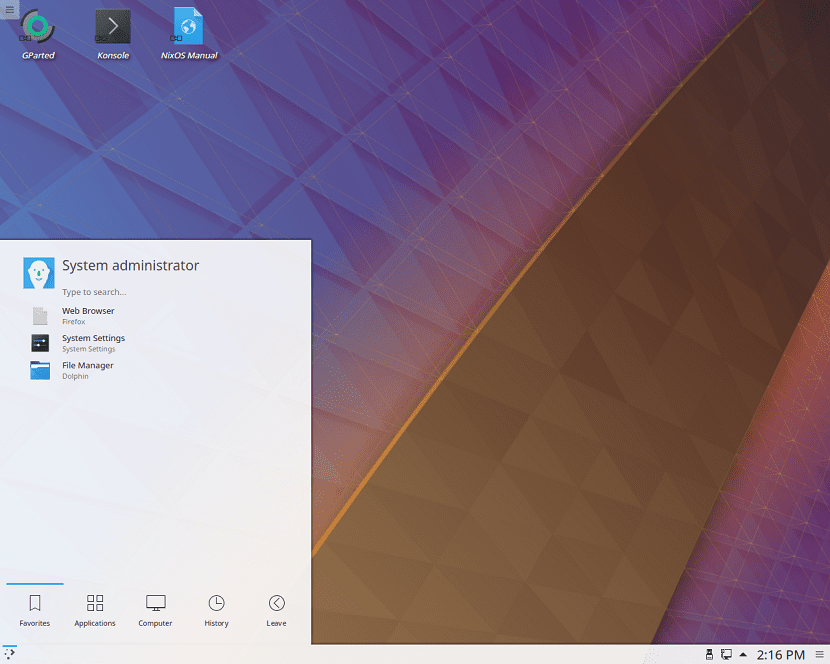The height and width of the screenshot is (664, 830).
Task: Select the Leave tab
Action: 277,610
